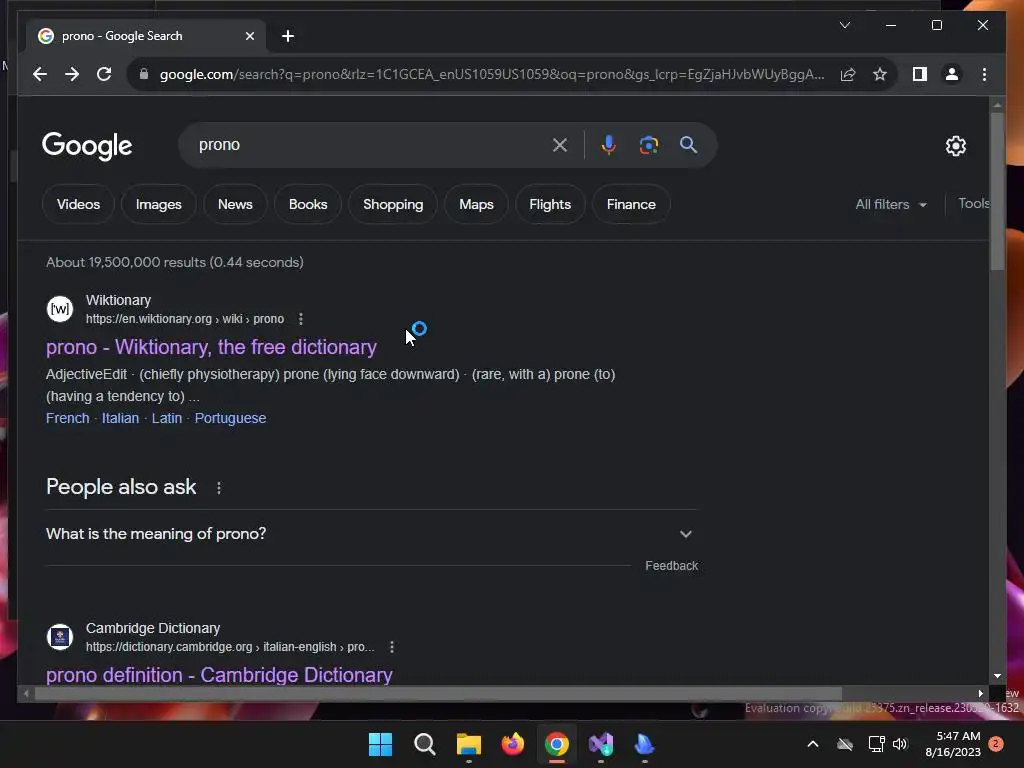This screenshot has height=768, width=1024.
Task: Go forward in browser history
Action: point(72,74)
